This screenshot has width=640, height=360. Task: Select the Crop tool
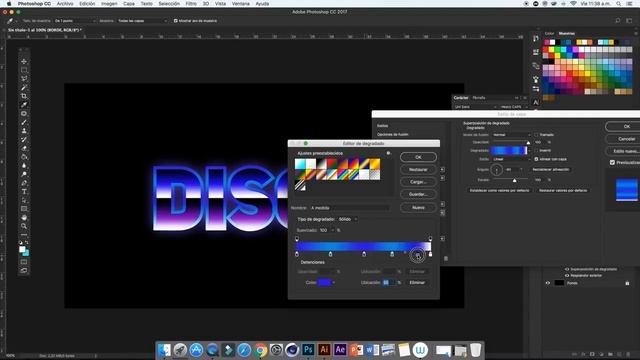pyautogui.click(x=24, y=96)
